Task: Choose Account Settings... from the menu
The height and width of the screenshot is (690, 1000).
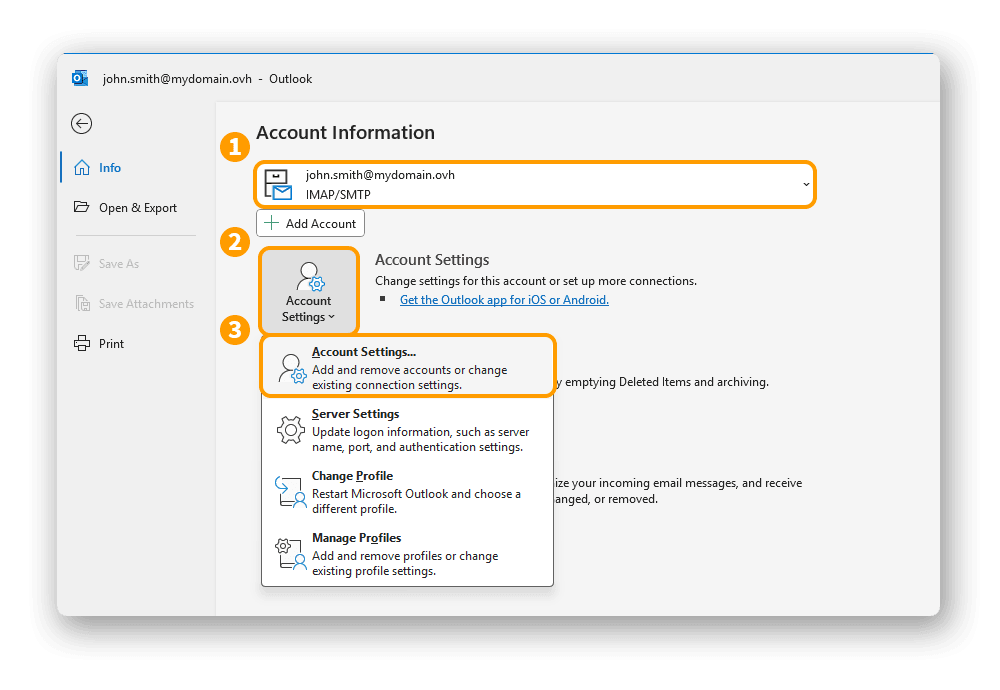Action: (408, 368)
